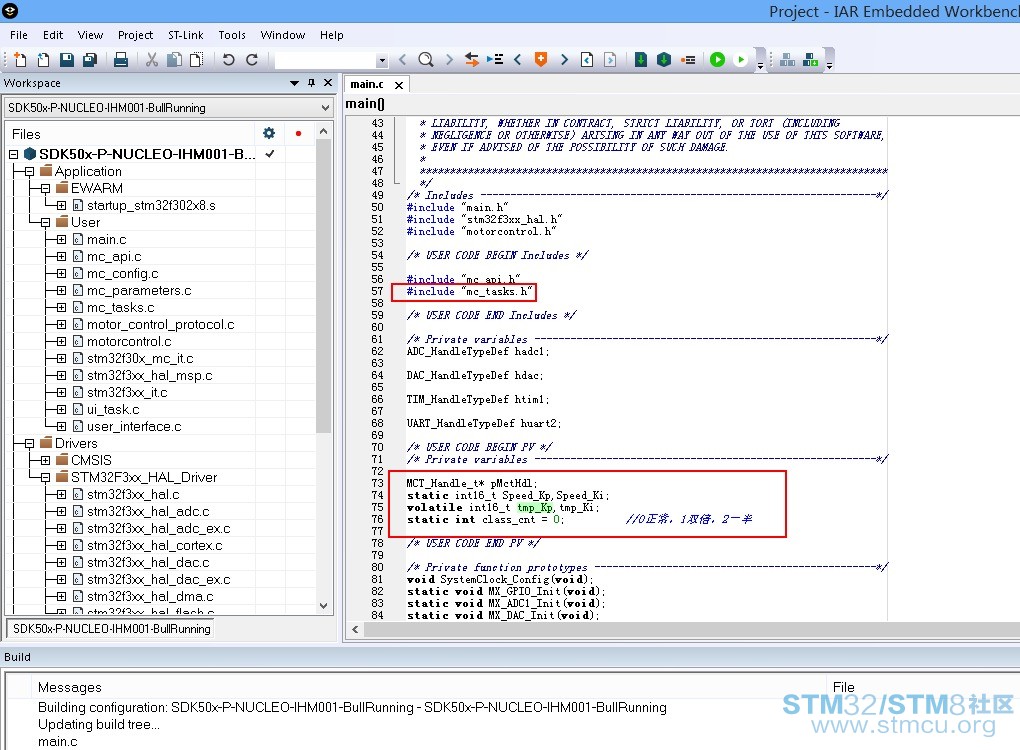Undo the last edit with Undo icon
Screen dimensions: 1020x750
click(228, 60)
